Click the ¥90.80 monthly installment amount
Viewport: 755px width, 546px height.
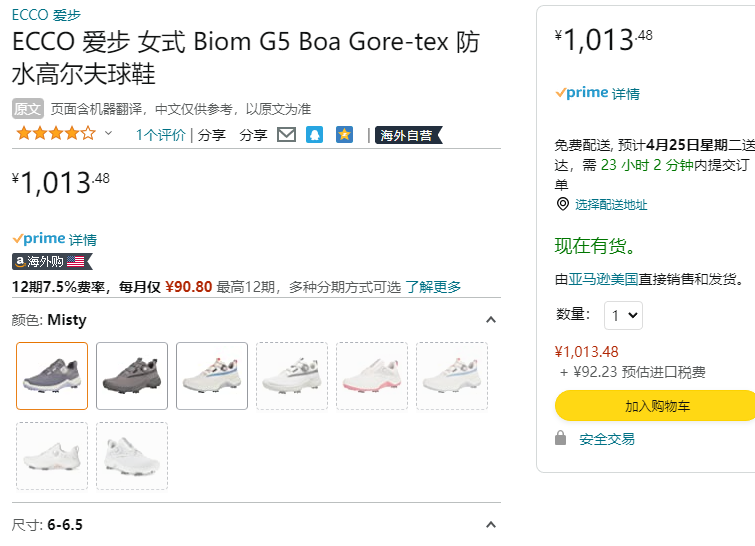188,287
